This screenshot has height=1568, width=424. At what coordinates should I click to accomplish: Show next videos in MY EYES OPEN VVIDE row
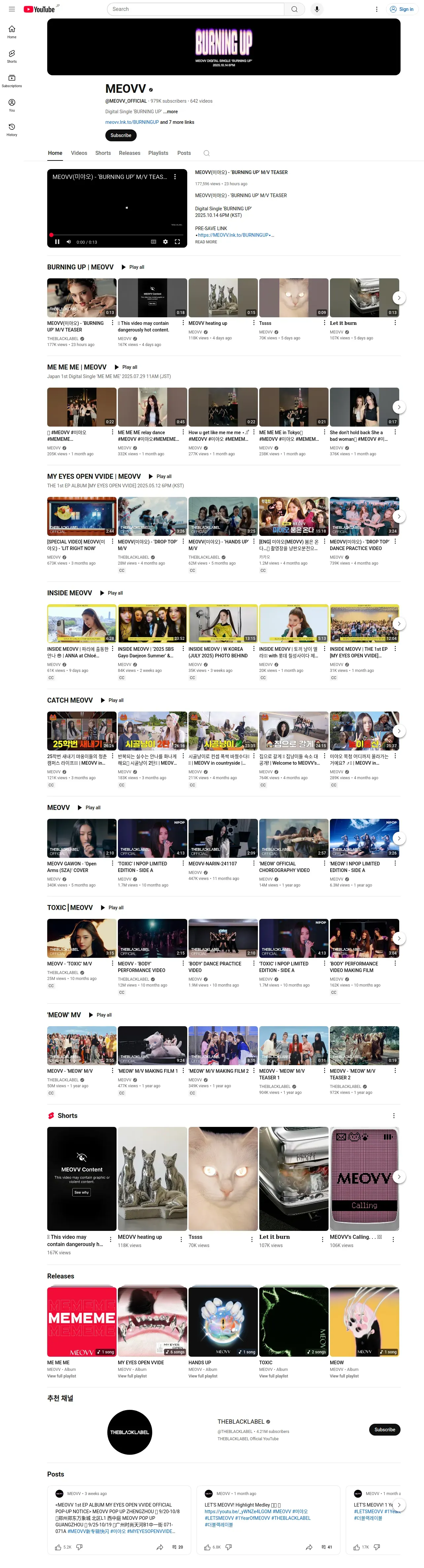coord(399,516)
